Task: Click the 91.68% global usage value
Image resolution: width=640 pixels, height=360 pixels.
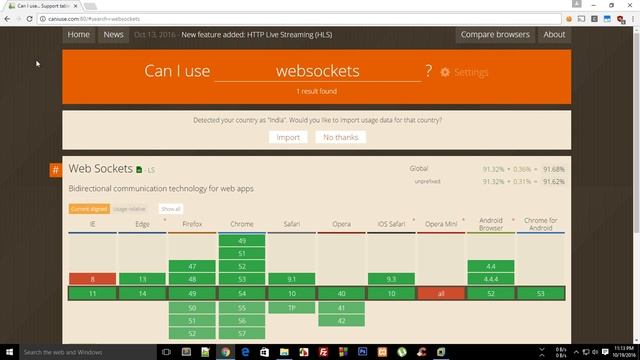Action: 553,169
